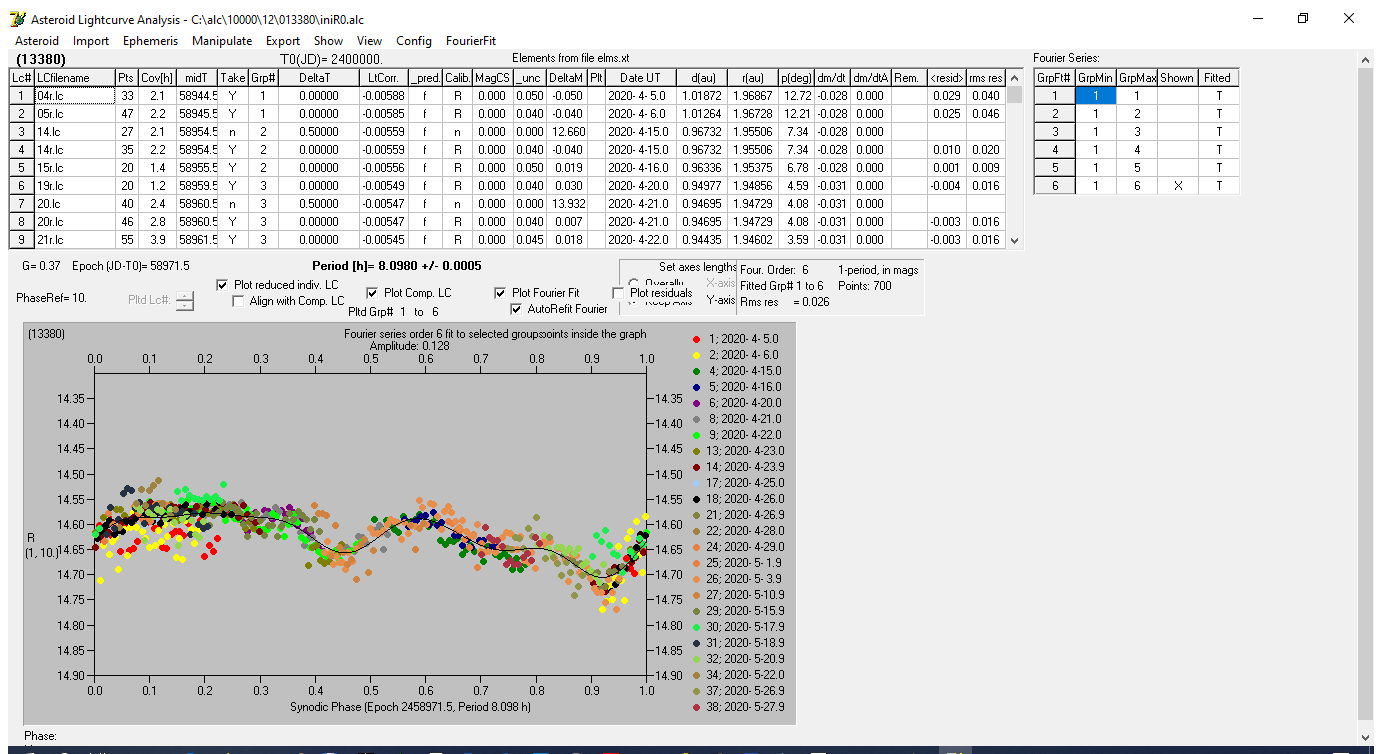Click row 7 DeltaM value 13.932
This screenshot has height=754, width=1382.
coord(566,204)
